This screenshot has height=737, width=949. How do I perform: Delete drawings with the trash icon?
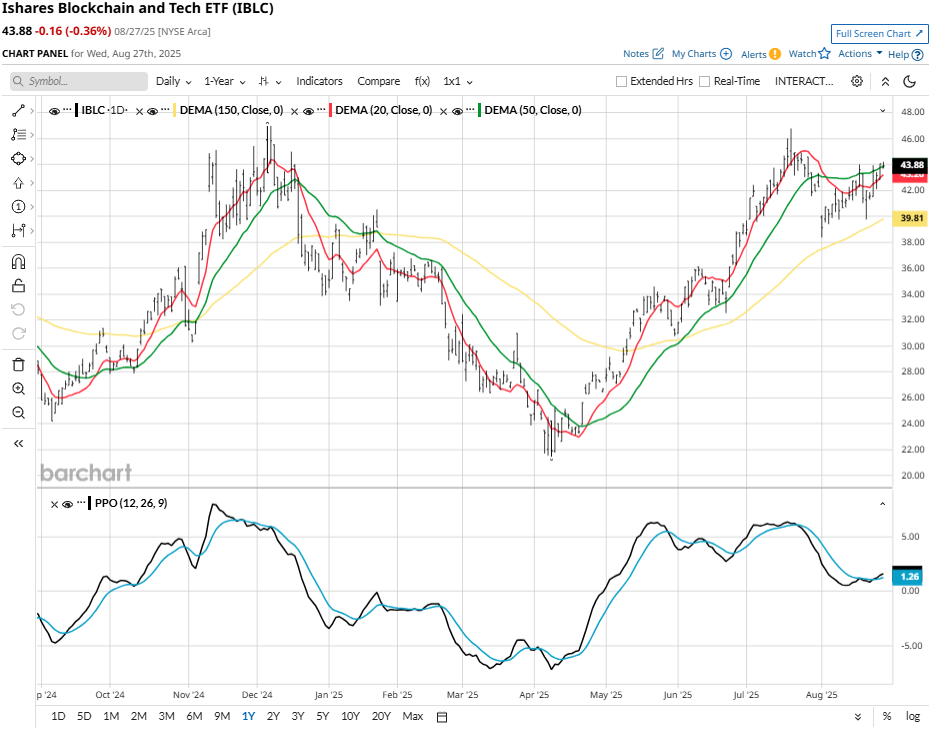coord(18,364)
